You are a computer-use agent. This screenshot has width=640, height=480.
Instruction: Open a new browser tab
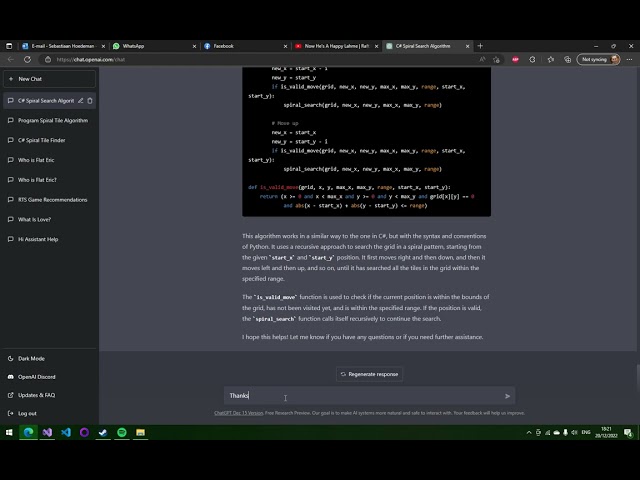[x=480, y=46]
